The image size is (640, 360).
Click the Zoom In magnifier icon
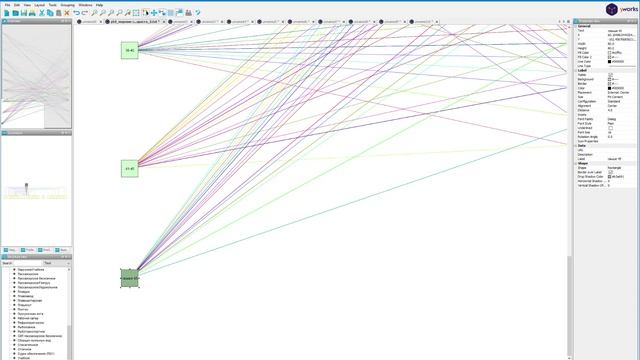point(94,13)
